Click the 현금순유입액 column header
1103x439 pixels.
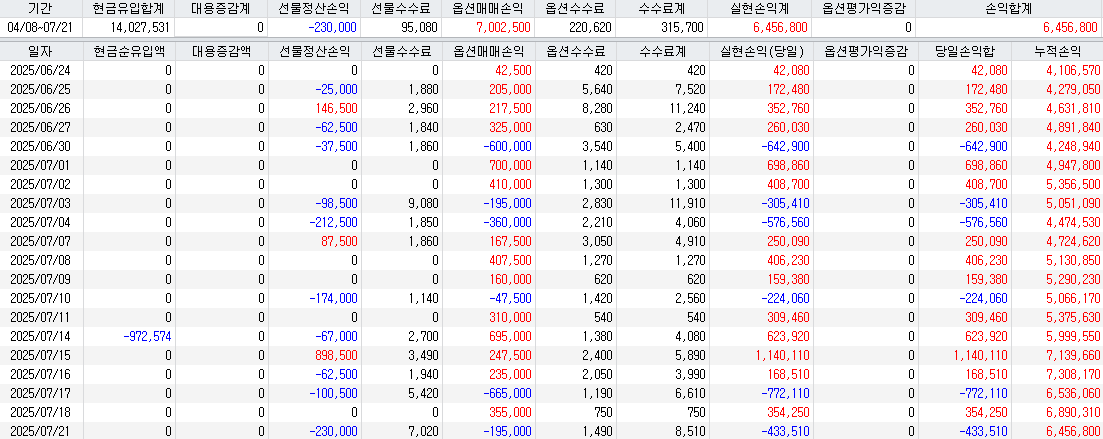128,51
